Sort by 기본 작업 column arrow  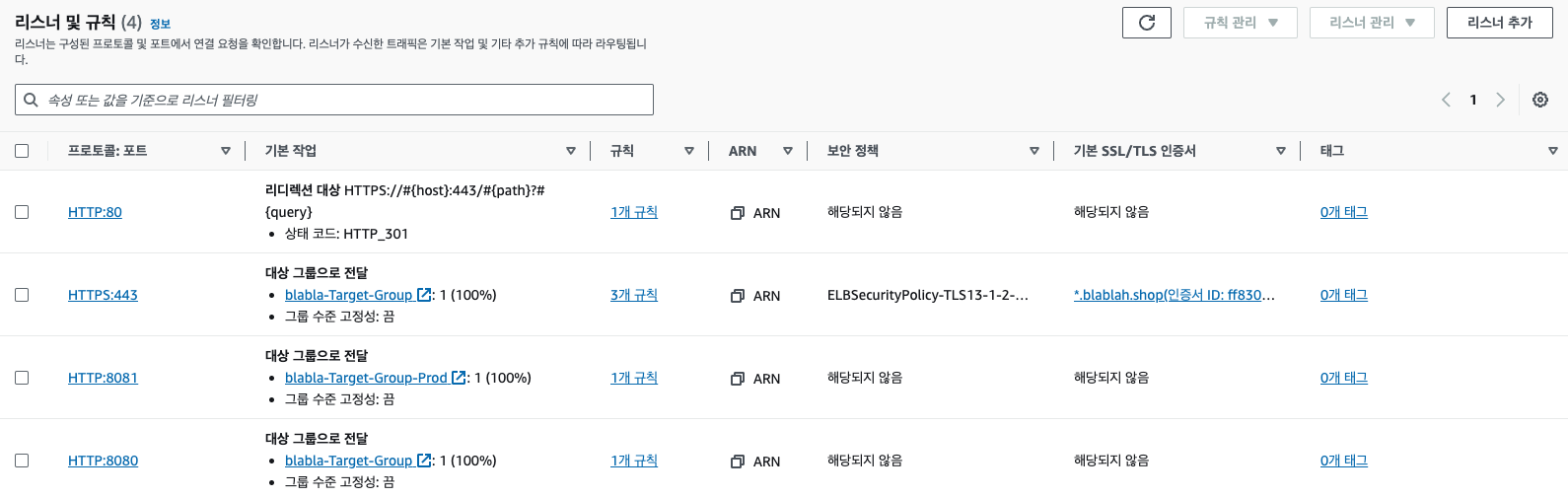pos(571,151)
